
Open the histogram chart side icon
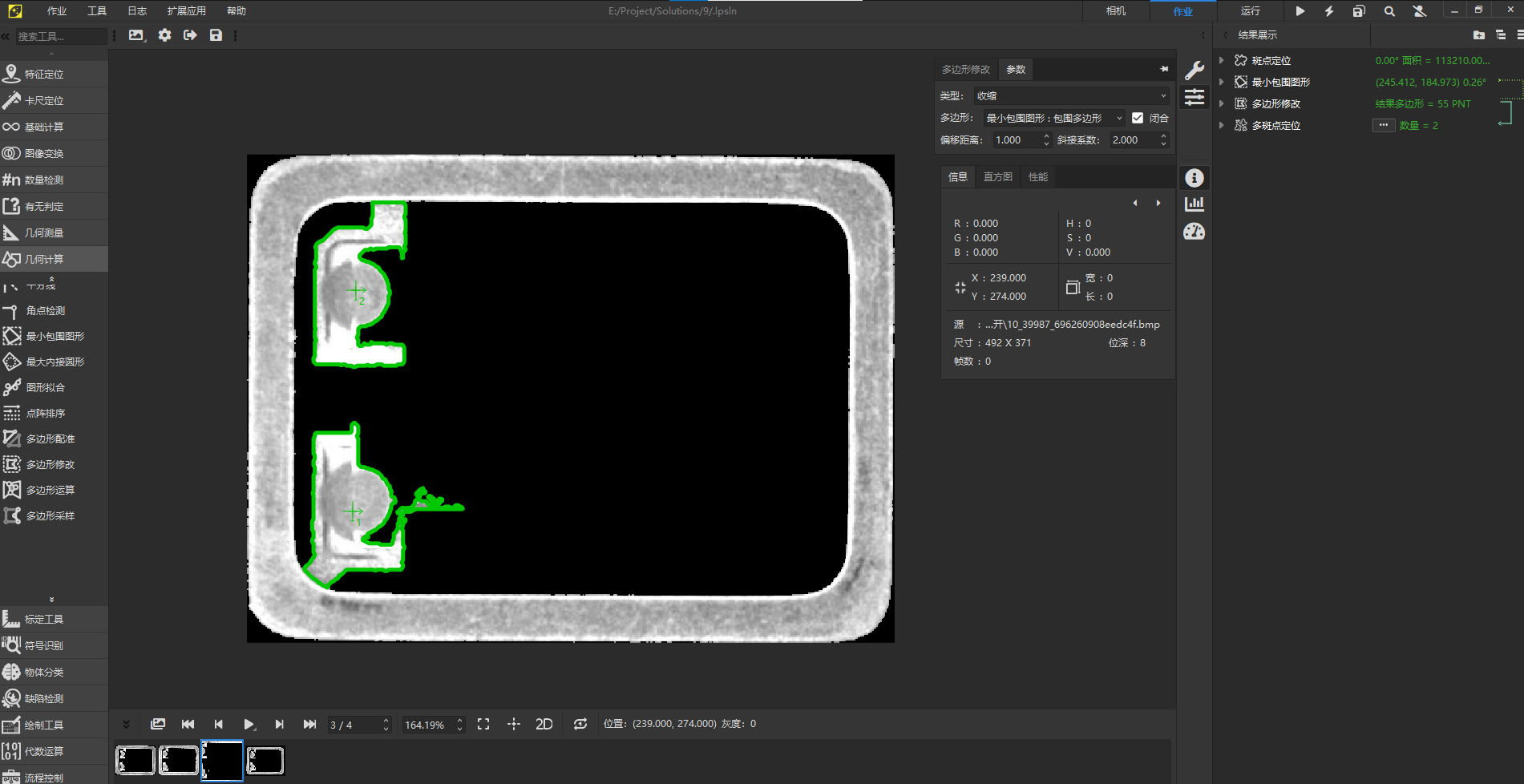click(x=1194, y=204)
